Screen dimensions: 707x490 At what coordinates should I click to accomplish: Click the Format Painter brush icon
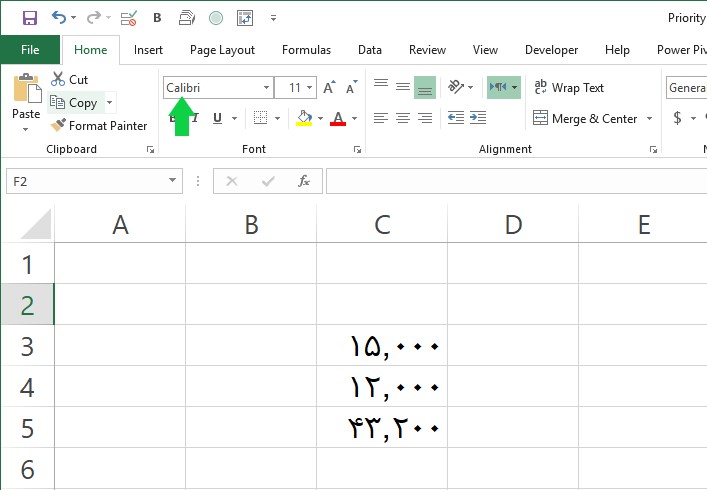(x=58, y=125)
